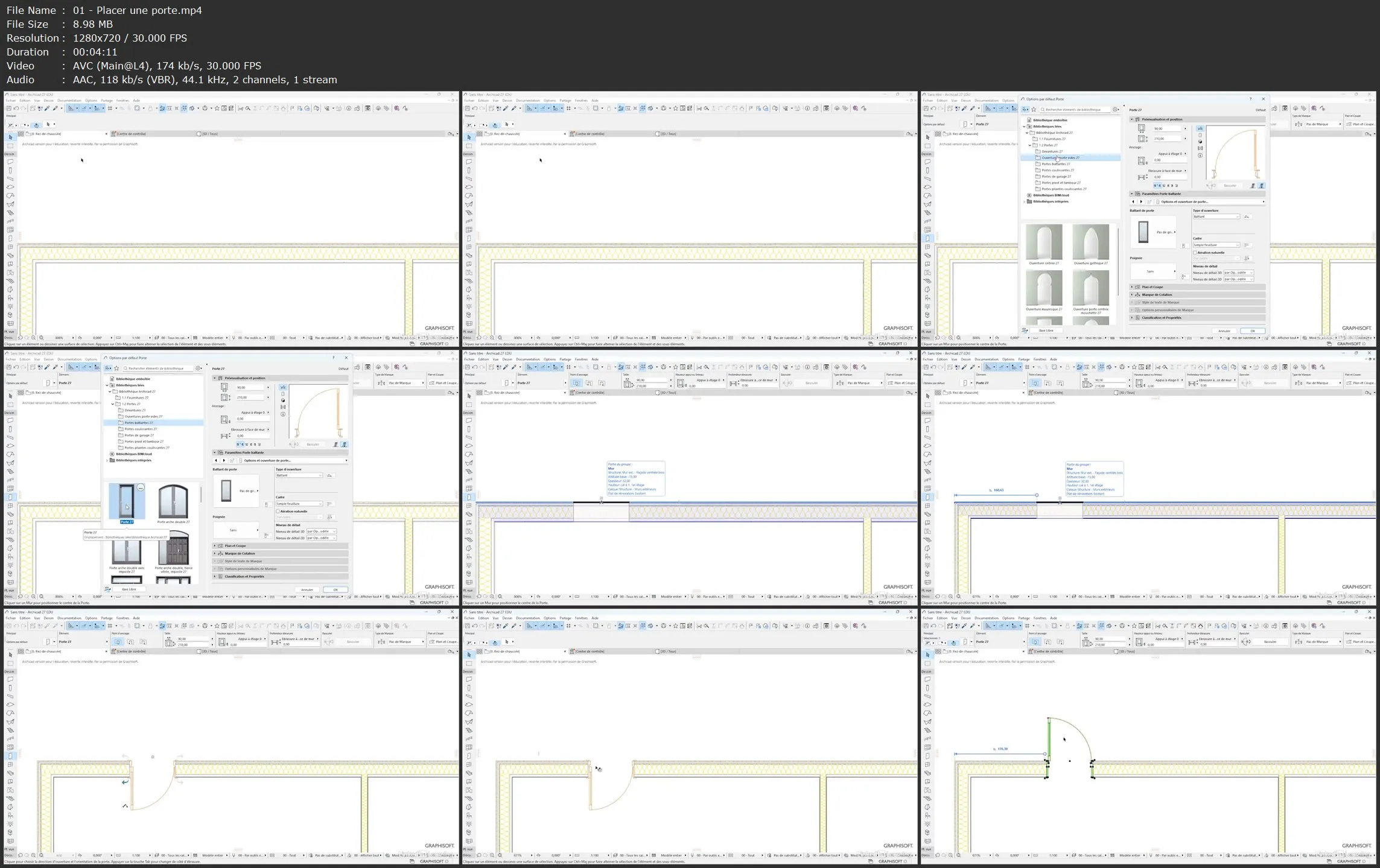Click the Undo arrow in the first frame's toolbar

click(x=16, y=109)
